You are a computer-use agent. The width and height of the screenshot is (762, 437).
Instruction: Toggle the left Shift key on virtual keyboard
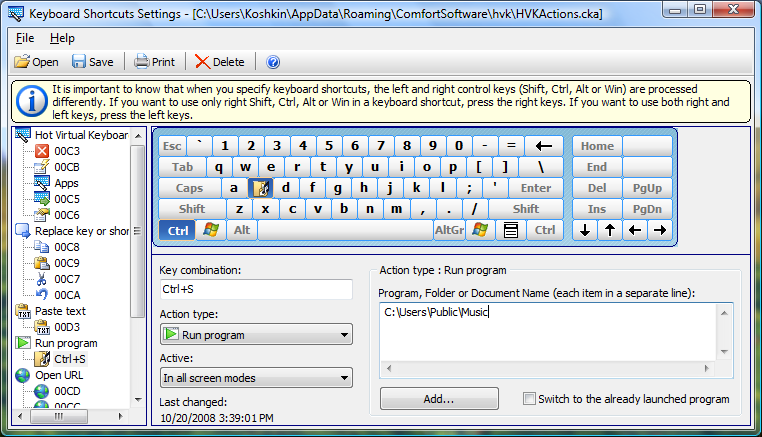(x=192, y=209)
